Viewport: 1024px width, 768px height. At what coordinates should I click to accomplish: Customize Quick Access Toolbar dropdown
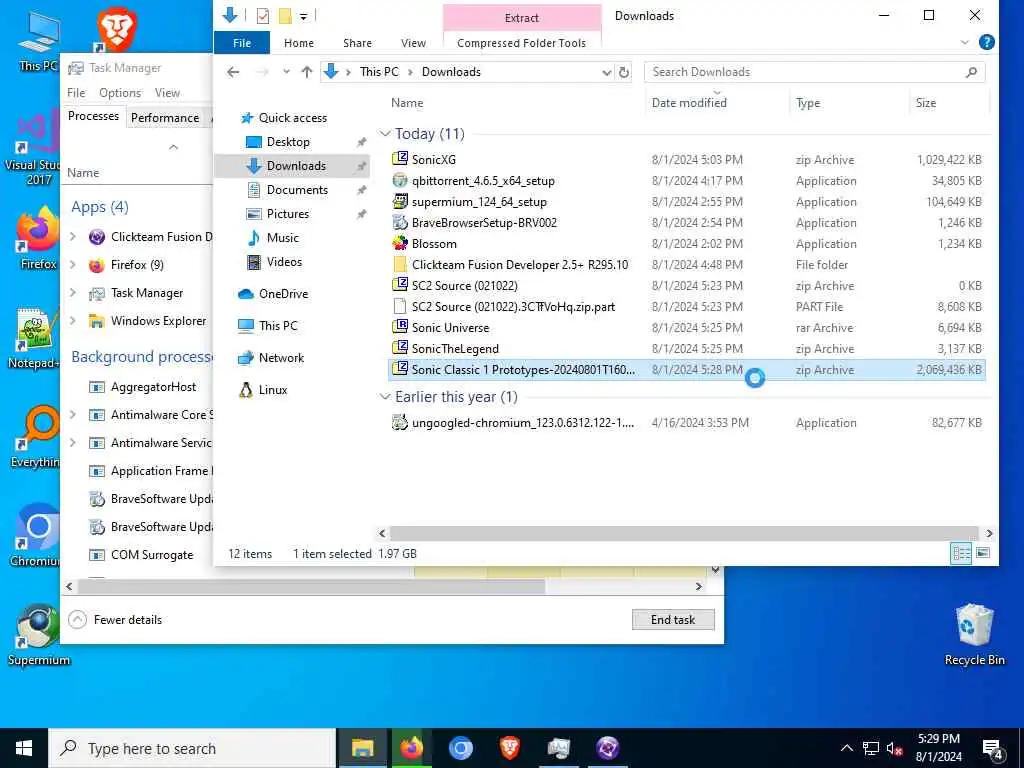[304, 16]
